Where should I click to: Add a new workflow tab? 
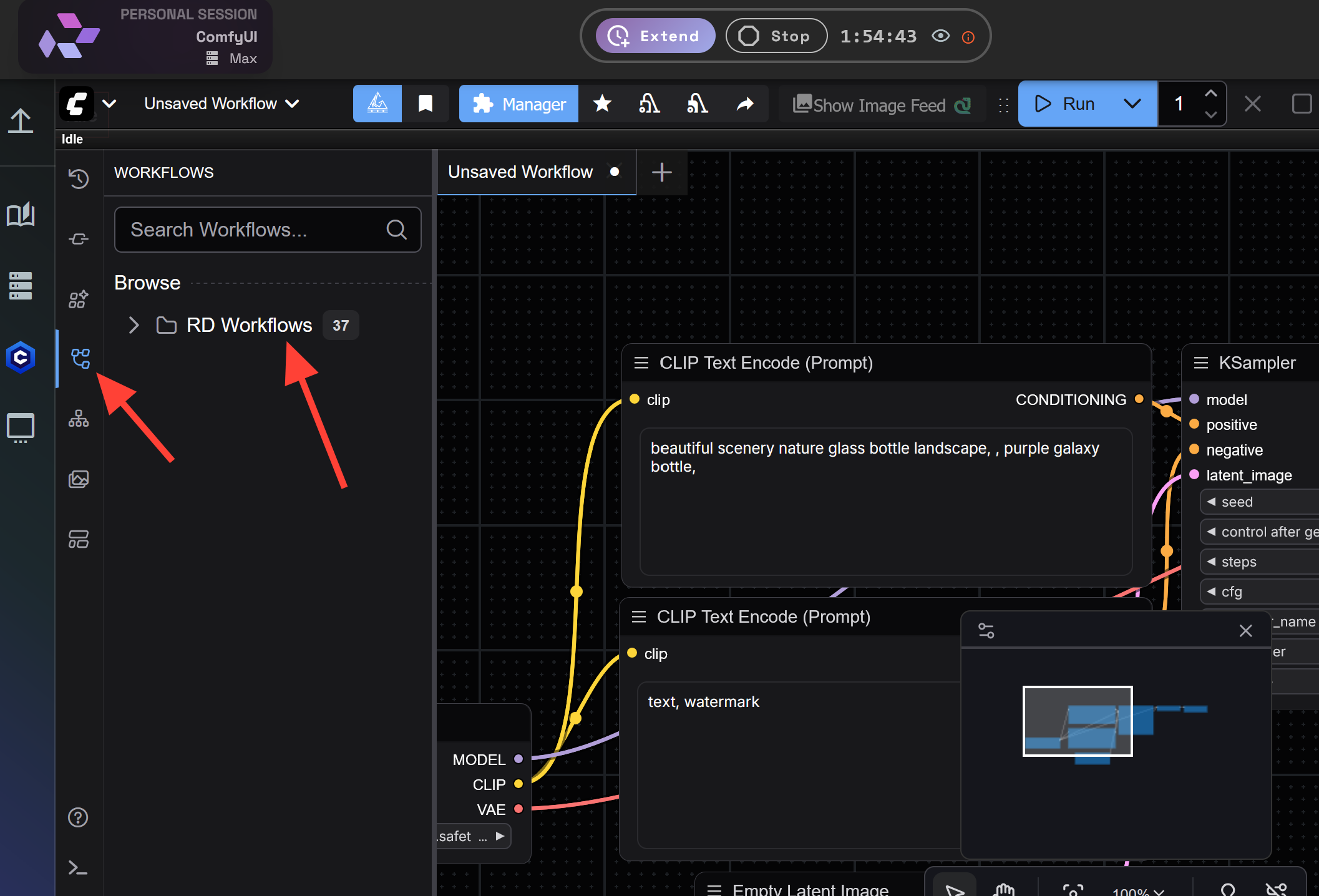click(661, 172)
